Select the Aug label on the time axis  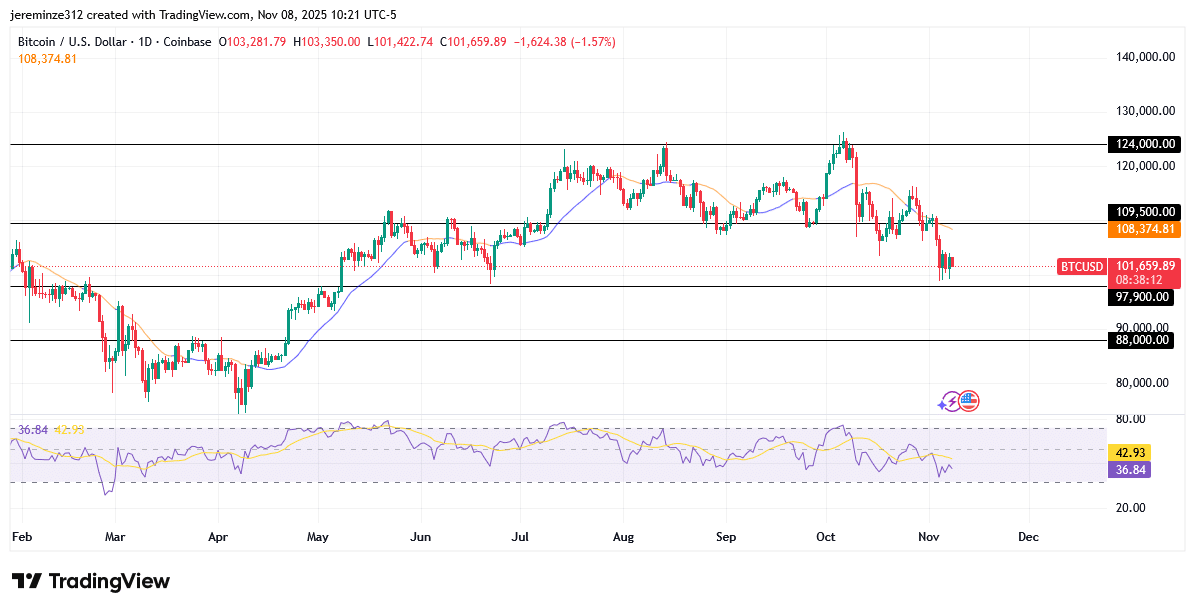point(623,537)
